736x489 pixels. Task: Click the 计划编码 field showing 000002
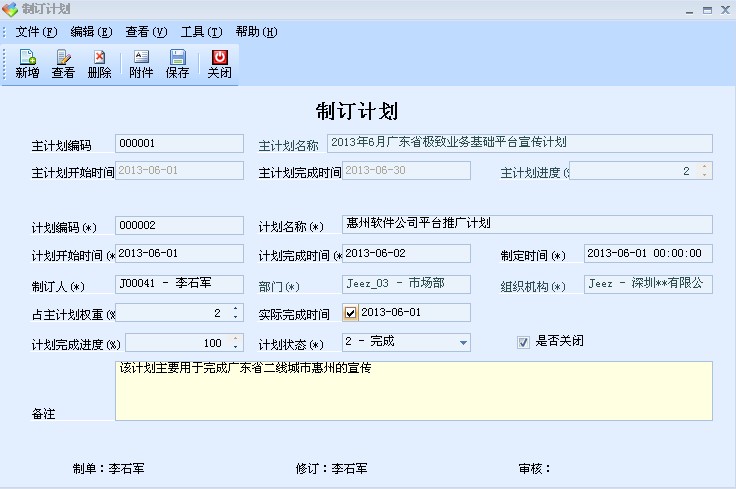[x=179, y=225]
